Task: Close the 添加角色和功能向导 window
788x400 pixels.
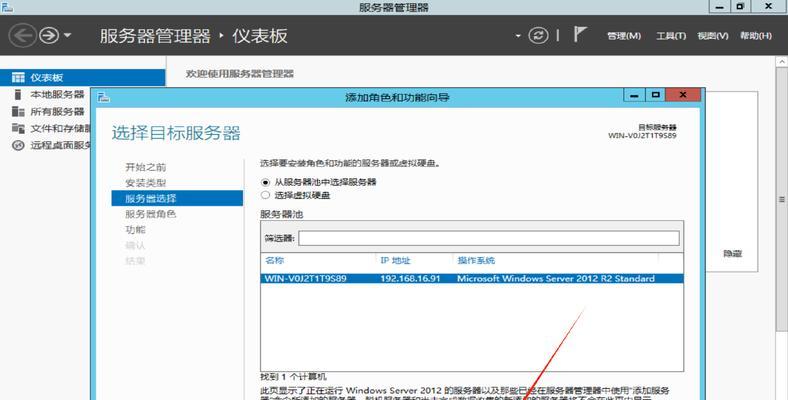Action: (683, 95)
